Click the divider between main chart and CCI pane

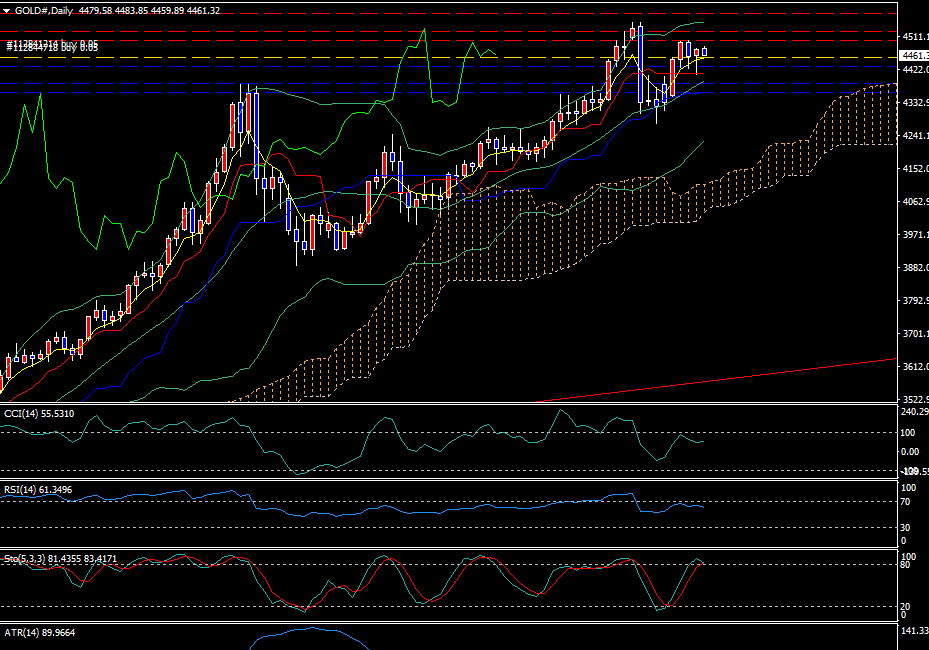click(x=450, y=404)
